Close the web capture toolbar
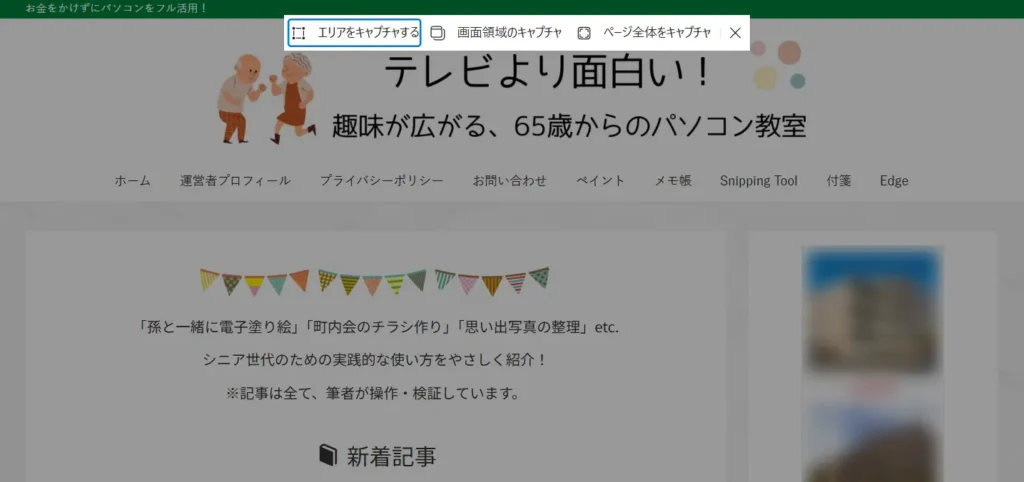Image resolution: width=1024 pixels, height=482 pixels. pos(735,32)
